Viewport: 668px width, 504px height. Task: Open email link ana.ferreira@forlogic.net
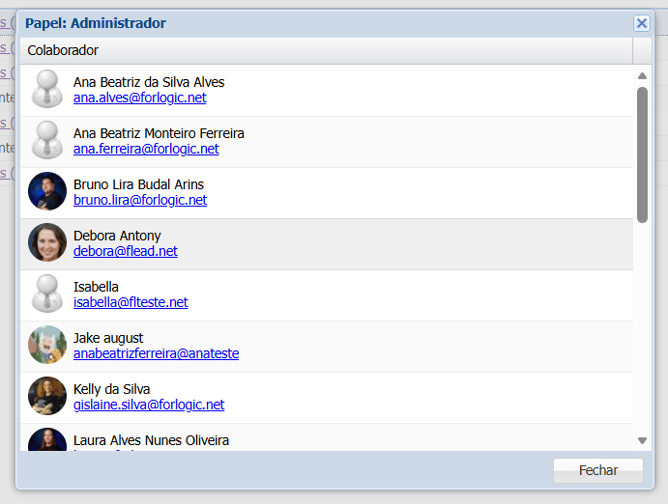click(145, 149)
